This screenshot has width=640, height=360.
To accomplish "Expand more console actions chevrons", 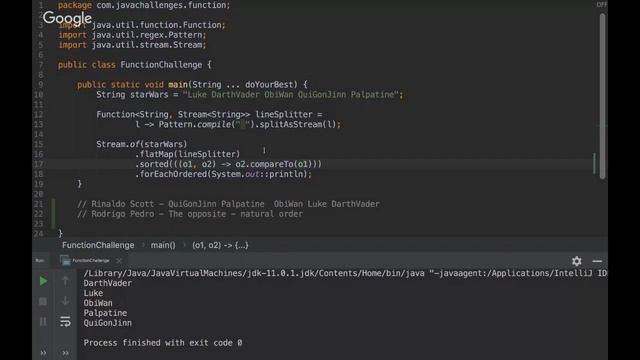I will 65,353.
